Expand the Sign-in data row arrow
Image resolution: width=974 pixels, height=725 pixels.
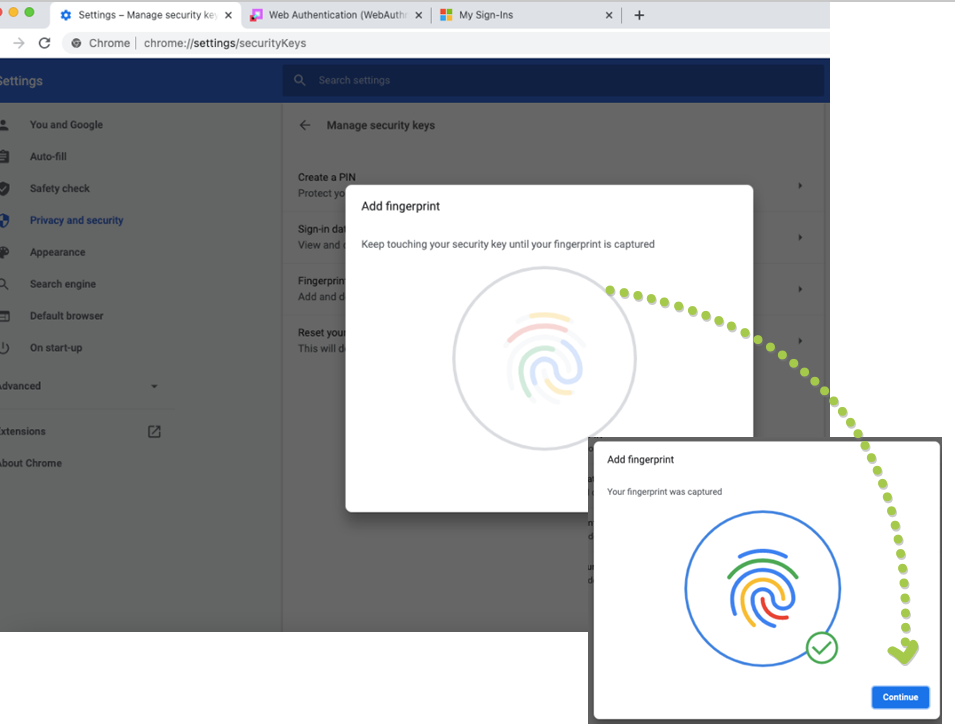[x=800, y=237]
